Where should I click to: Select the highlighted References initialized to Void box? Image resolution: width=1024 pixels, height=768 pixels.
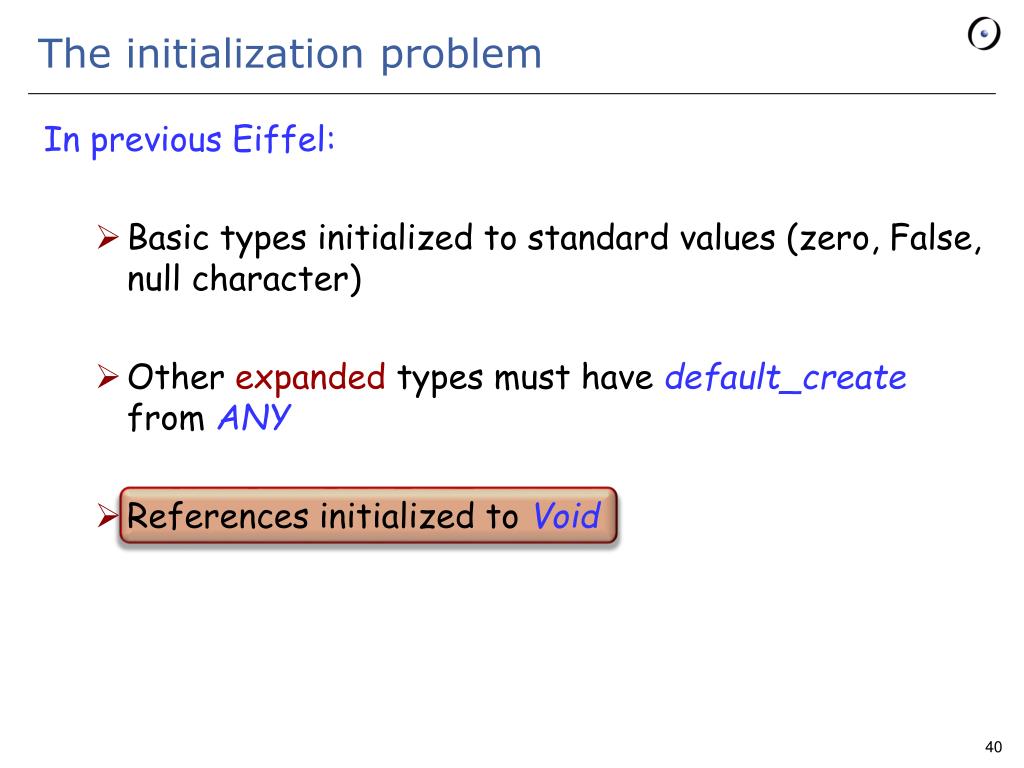[x=368, y=515]
